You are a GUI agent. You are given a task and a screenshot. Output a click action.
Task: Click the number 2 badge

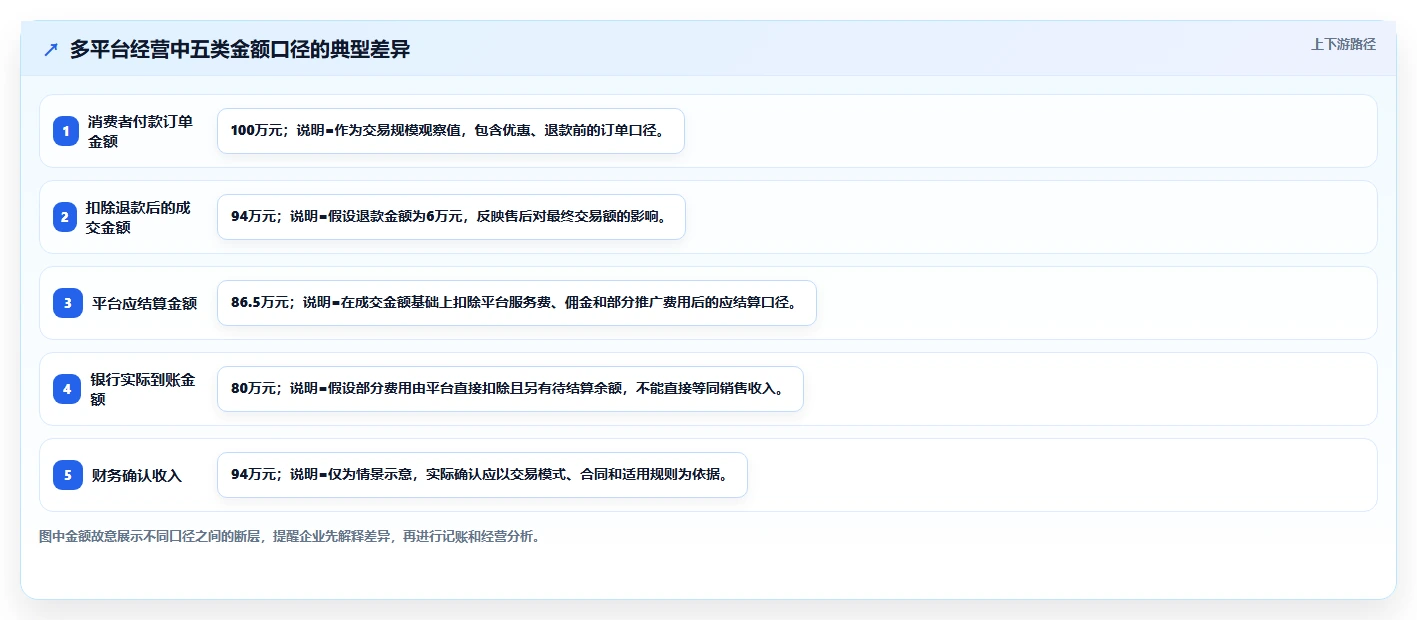pyautogui.click(x=67, y=217)
